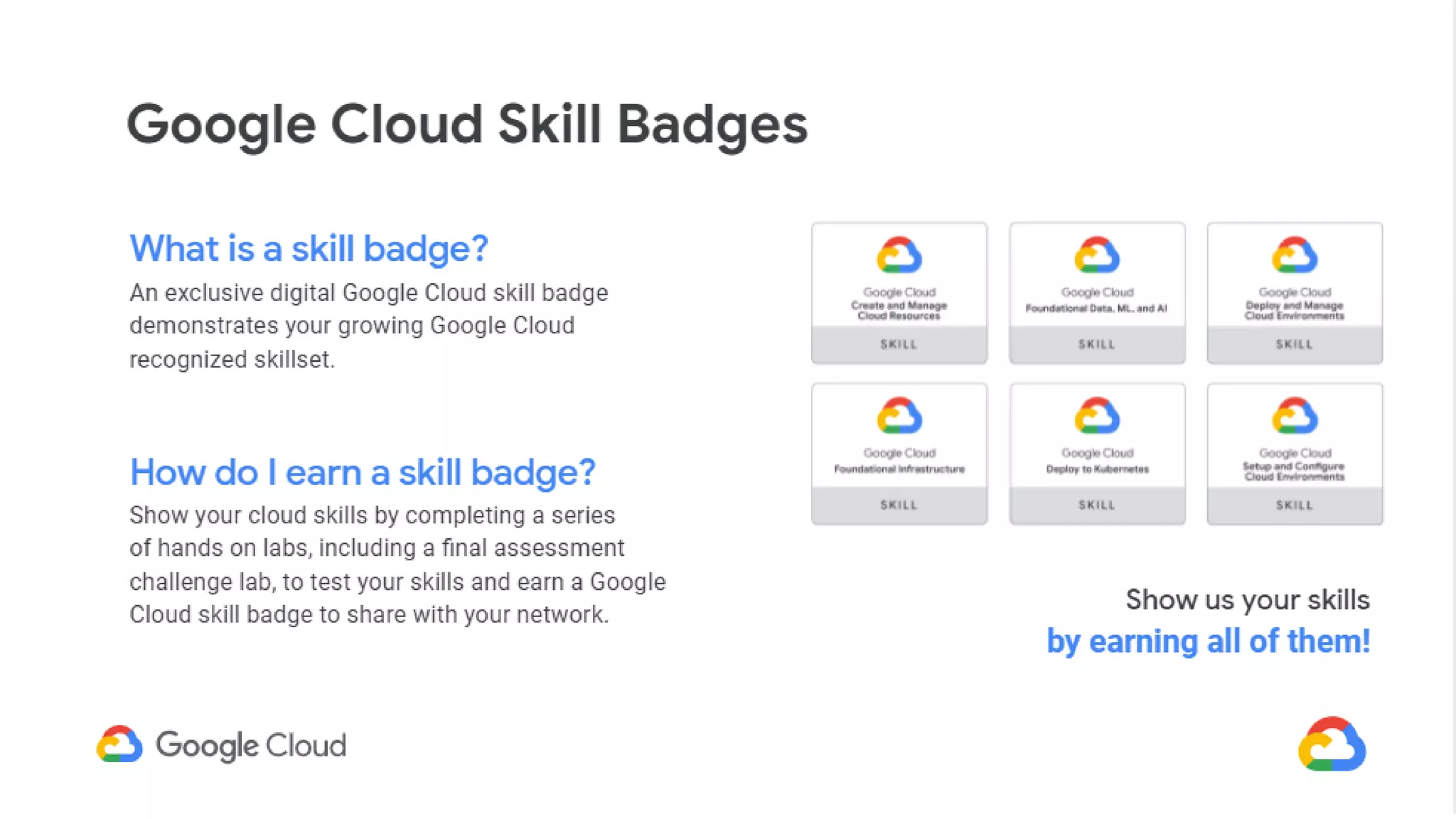Click the Foundational Data, ML, and AI badge
Screen dimensions: 1456x819
1096,294
